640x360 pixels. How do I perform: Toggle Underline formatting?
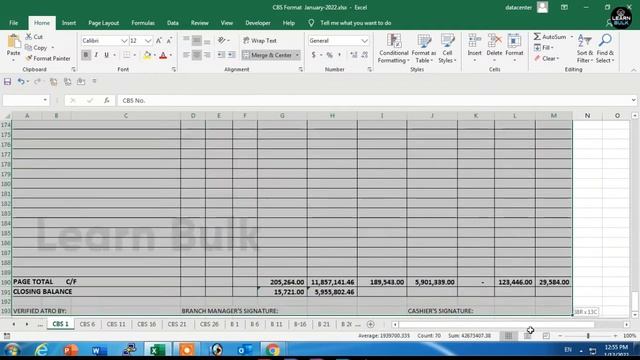(106, 55)
